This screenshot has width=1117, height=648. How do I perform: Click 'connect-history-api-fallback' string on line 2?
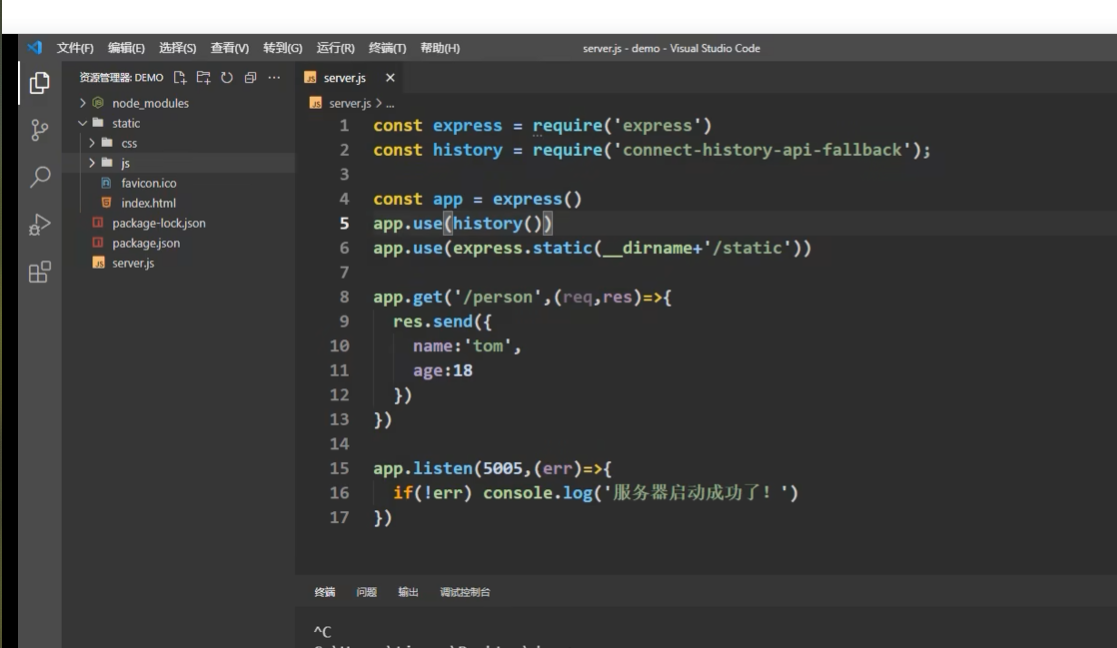[762, 150]
